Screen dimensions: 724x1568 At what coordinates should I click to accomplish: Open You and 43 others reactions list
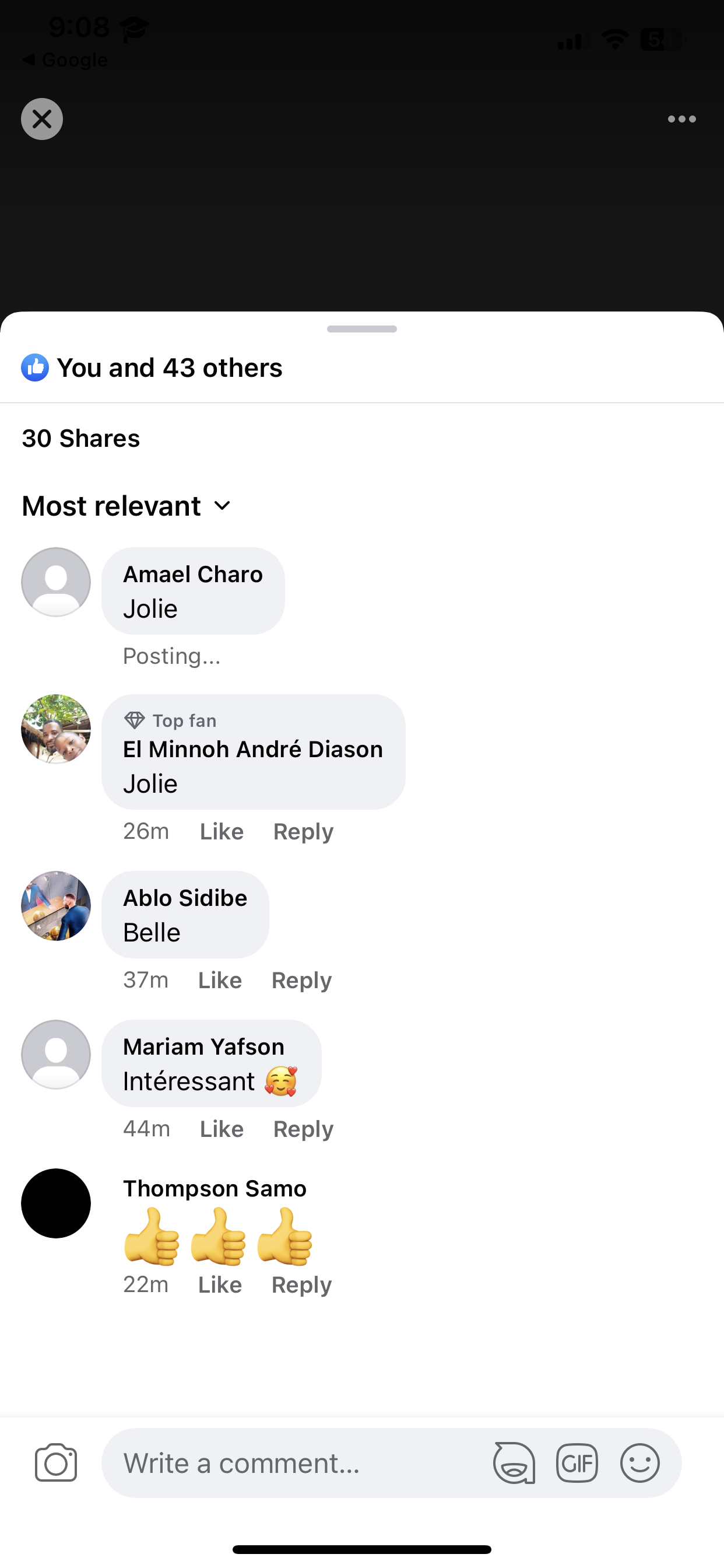coord(169,367)
